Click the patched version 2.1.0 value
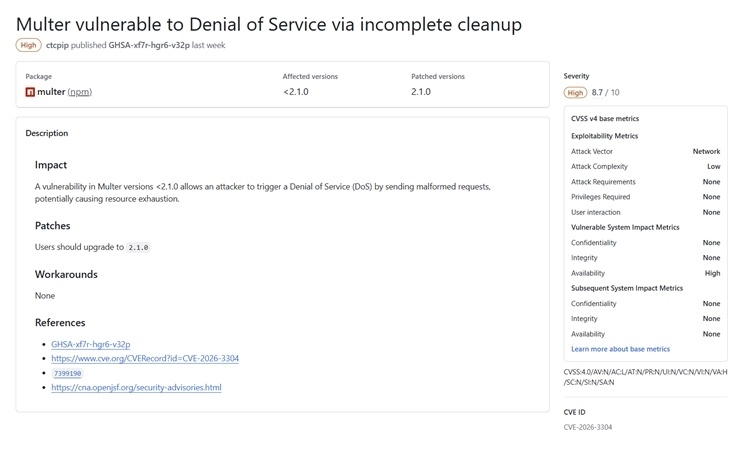Image resolution: width=750 pixels, height=450 pixels. click(x=421, y=92)
